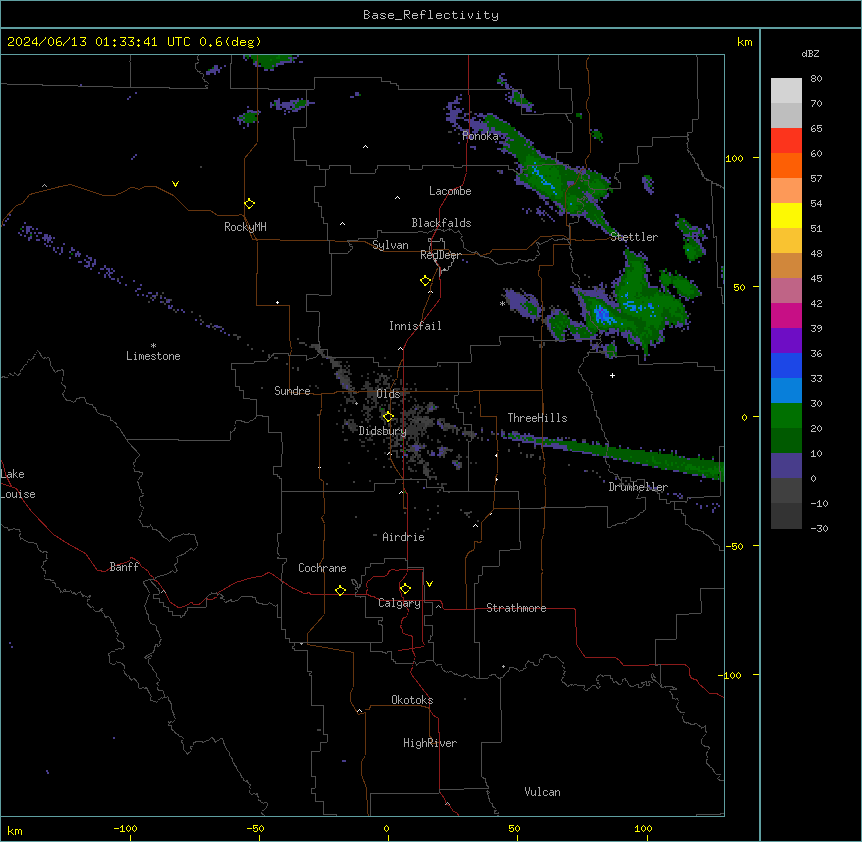Click the Calgary city label
This screenshot has height=842, width=862.
[399, 603]
